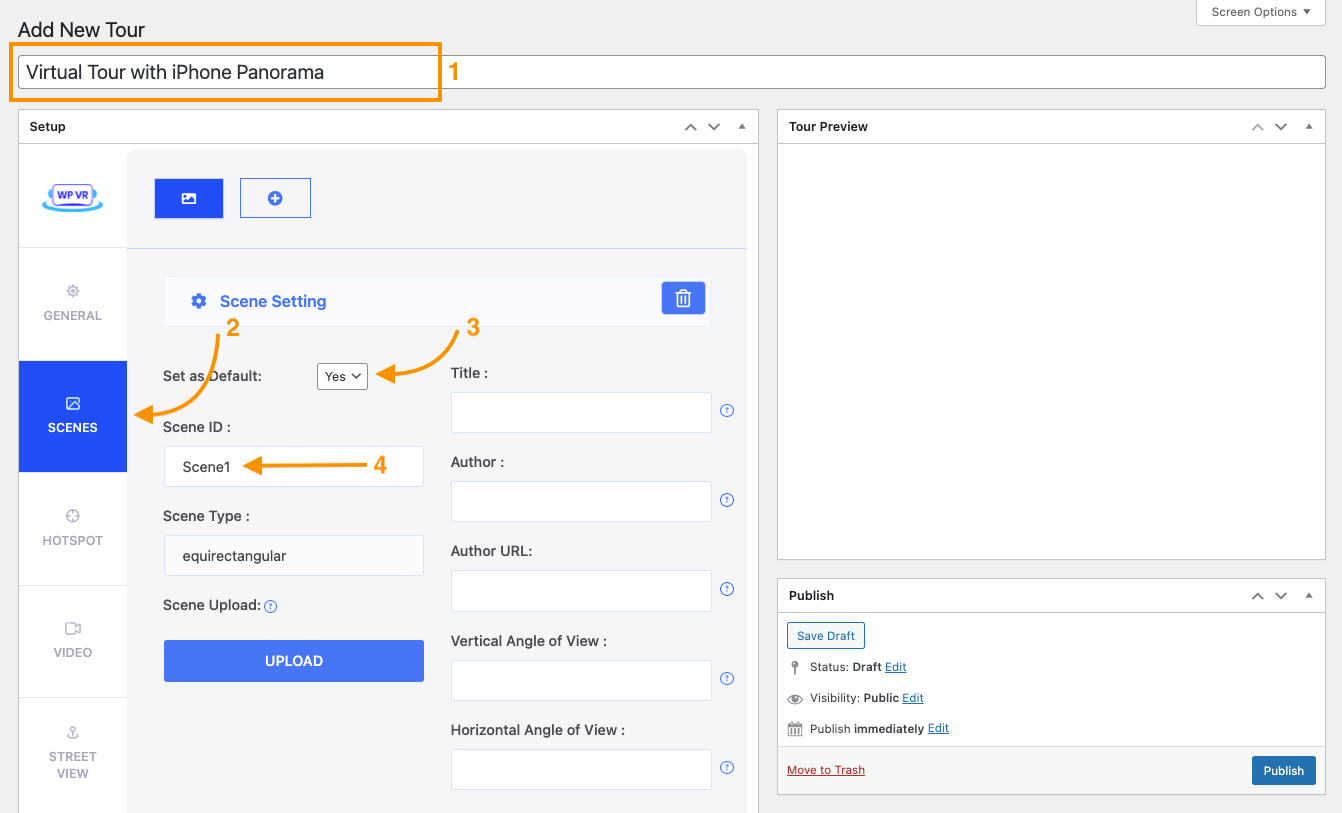Click the Move to Trash link

coord(826,770)
